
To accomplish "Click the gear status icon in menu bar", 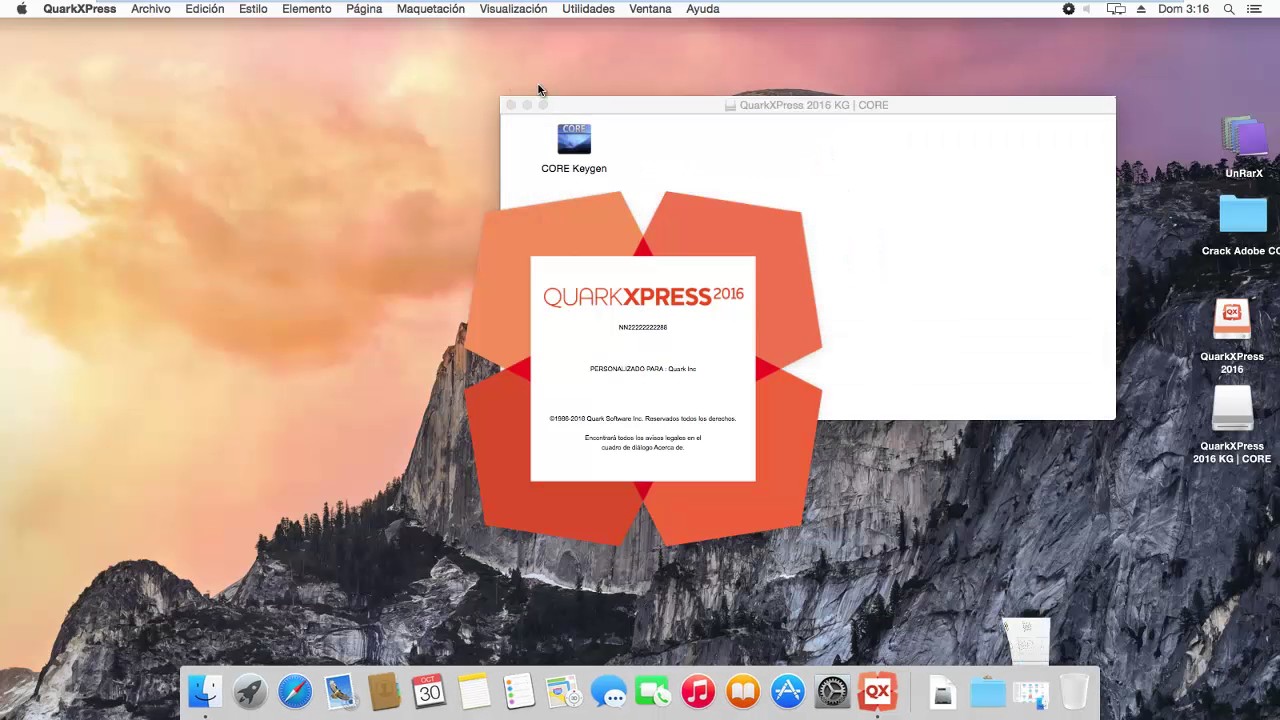I will [x=1068, y=9].
